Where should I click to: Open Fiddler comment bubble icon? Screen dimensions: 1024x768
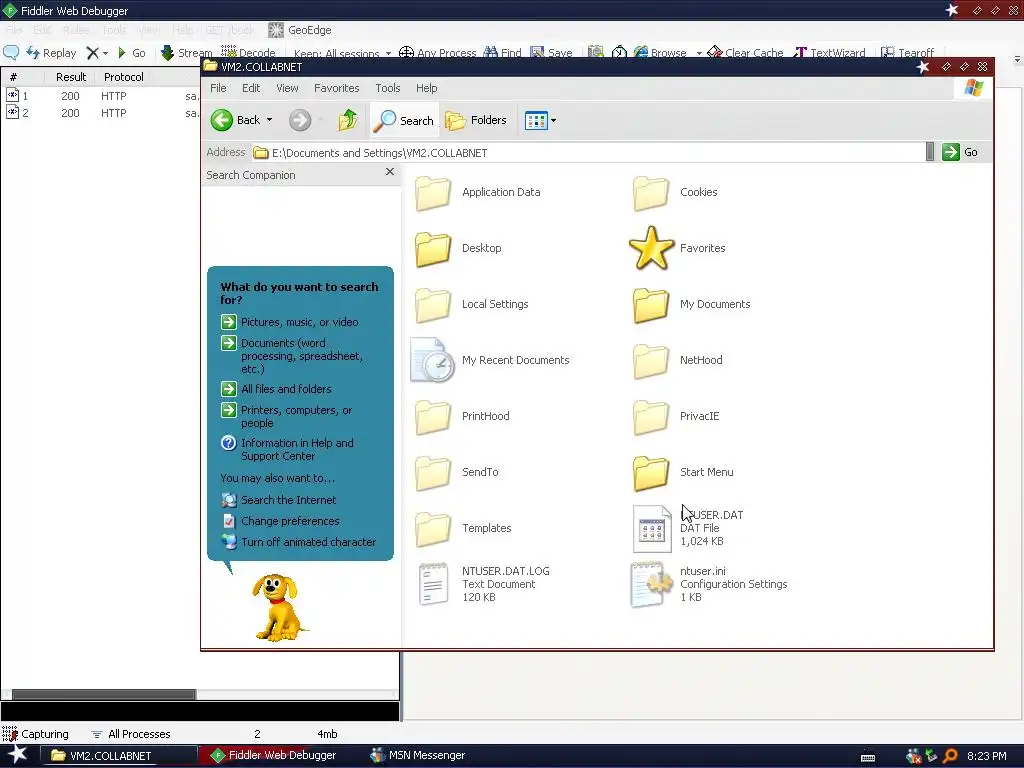(11, 53)
